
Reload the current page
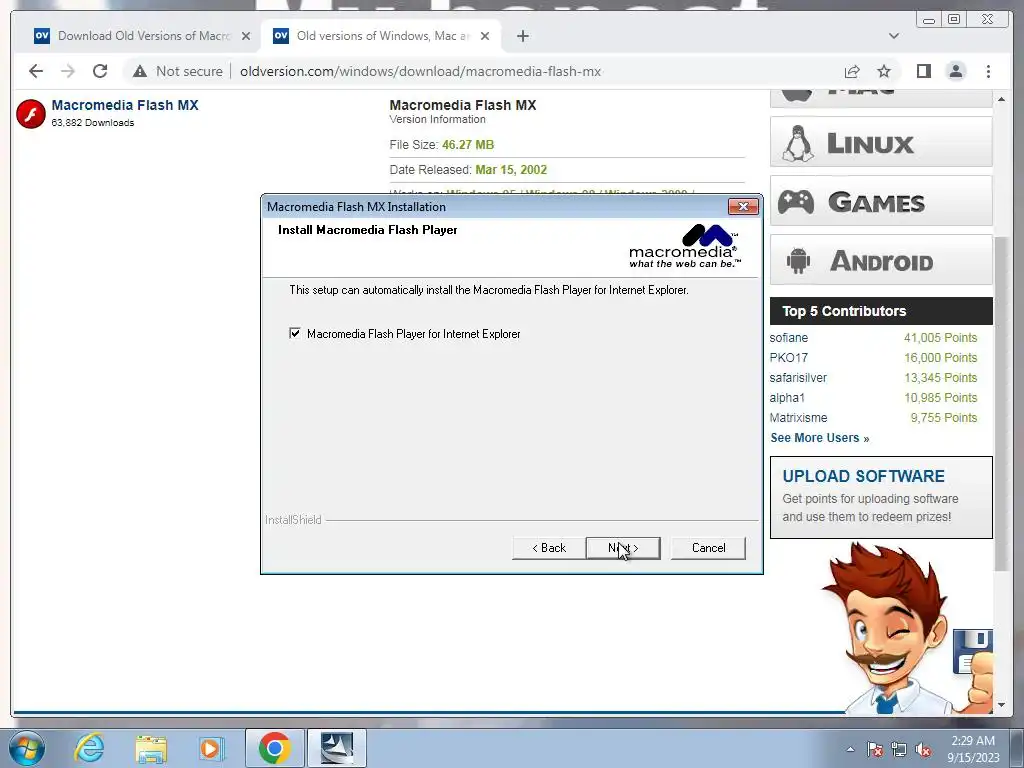(100, 71)
